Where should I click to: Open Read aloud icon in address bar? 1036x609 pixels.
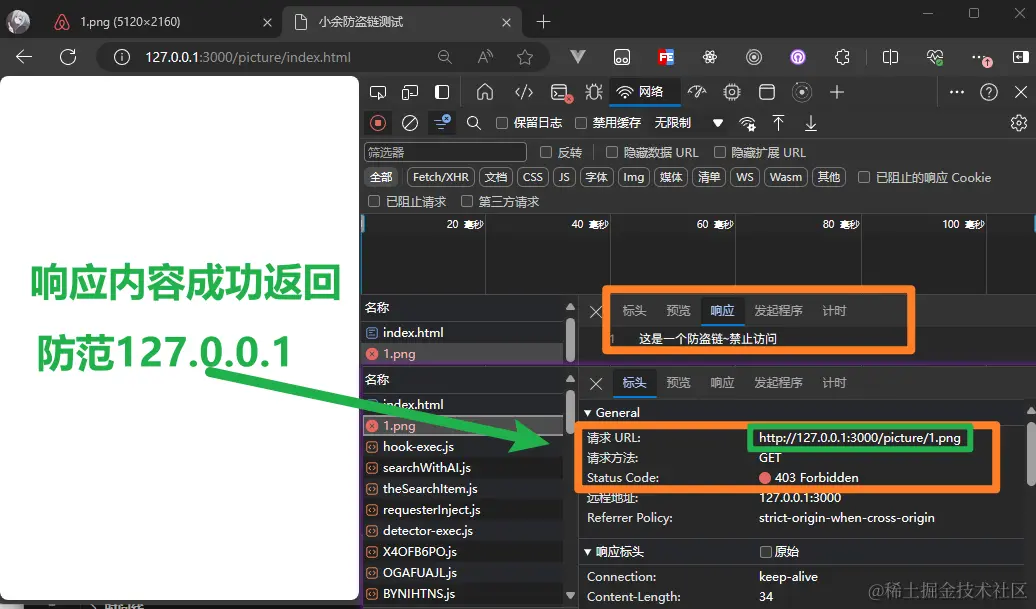tap(486, 57)
